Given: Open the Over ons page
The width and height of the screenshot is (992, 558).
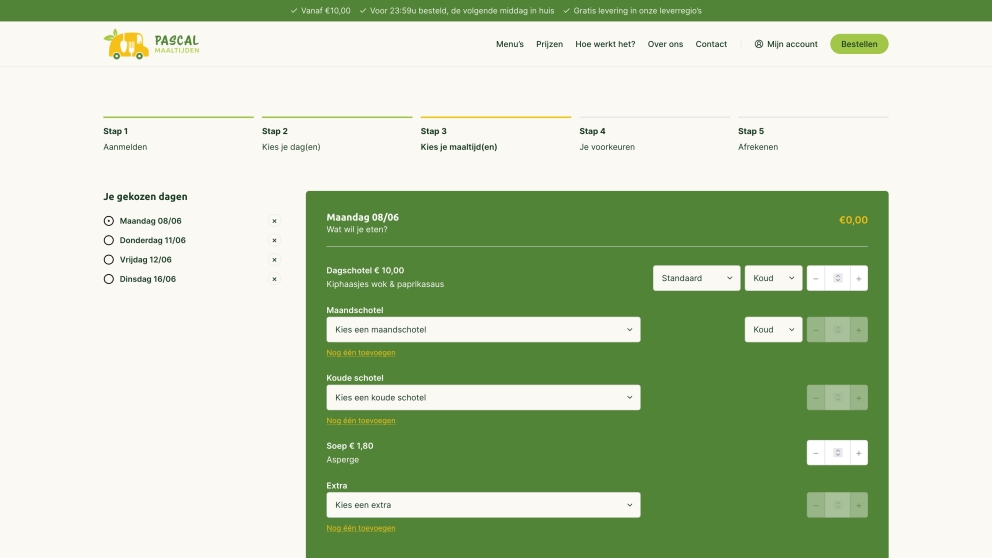Looking at the screenshot, I should coord(665,44).
